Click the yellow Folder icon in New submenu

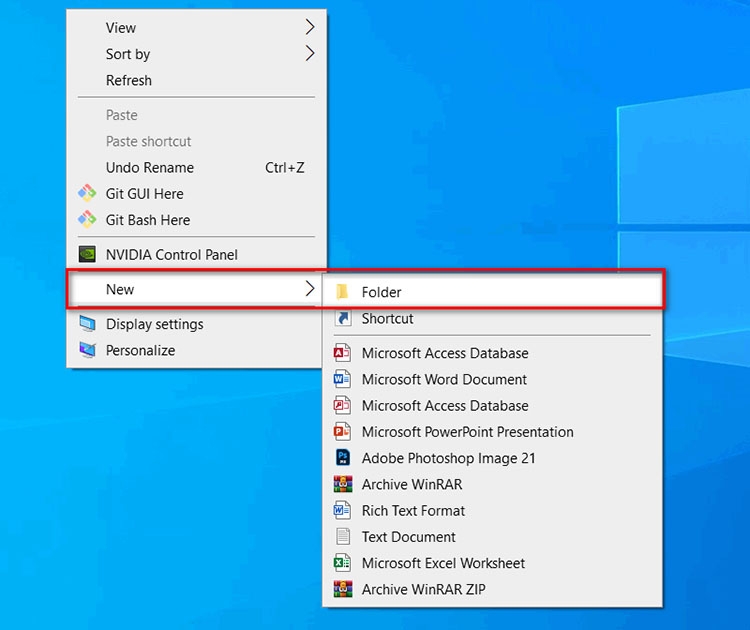[x=342, y=292]
